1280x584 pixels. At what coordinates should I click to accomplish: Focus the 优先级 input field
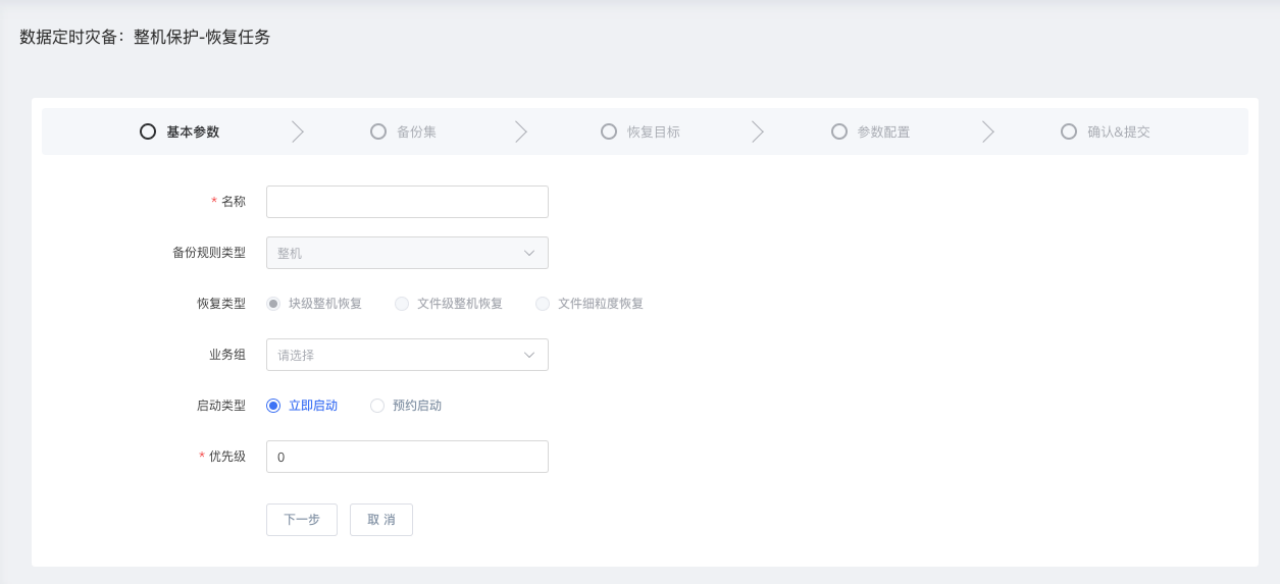(x=407, y=457)
